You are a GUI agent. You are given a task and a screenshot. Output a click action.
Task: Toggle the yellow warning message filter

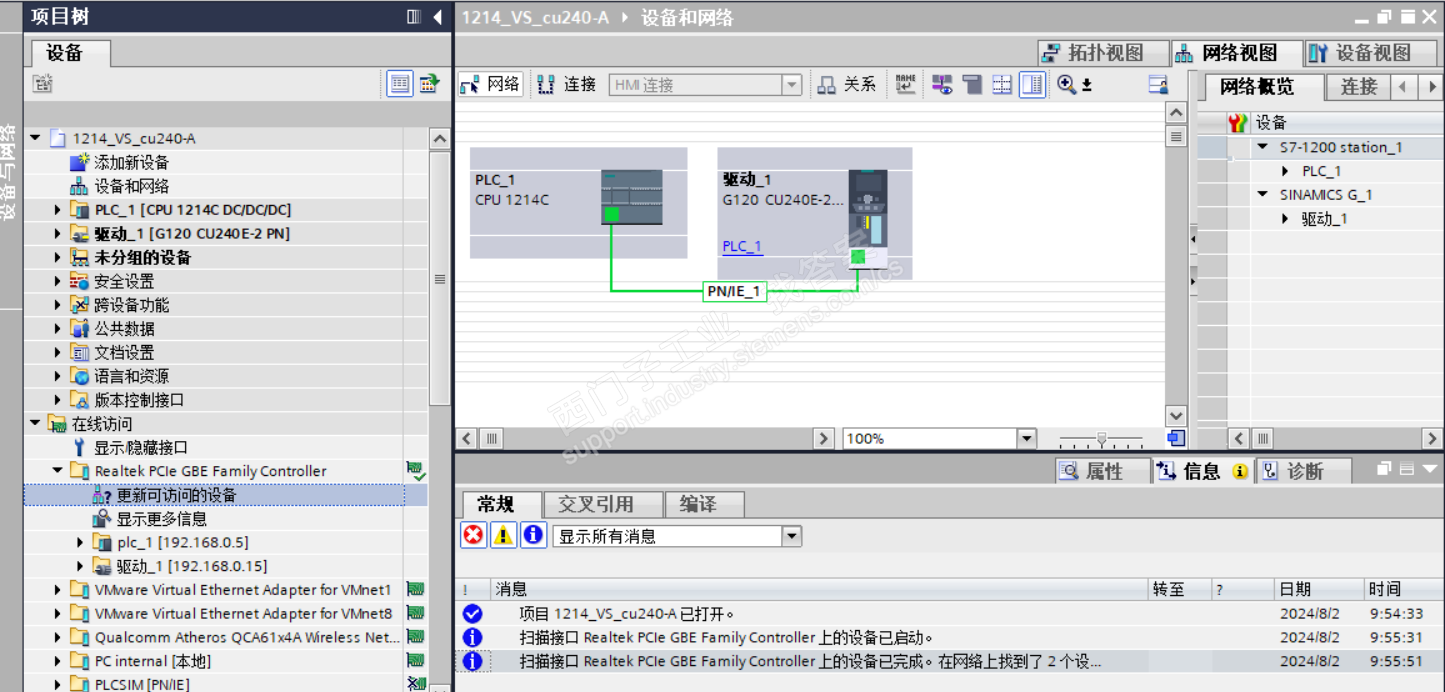click(504, 536)
